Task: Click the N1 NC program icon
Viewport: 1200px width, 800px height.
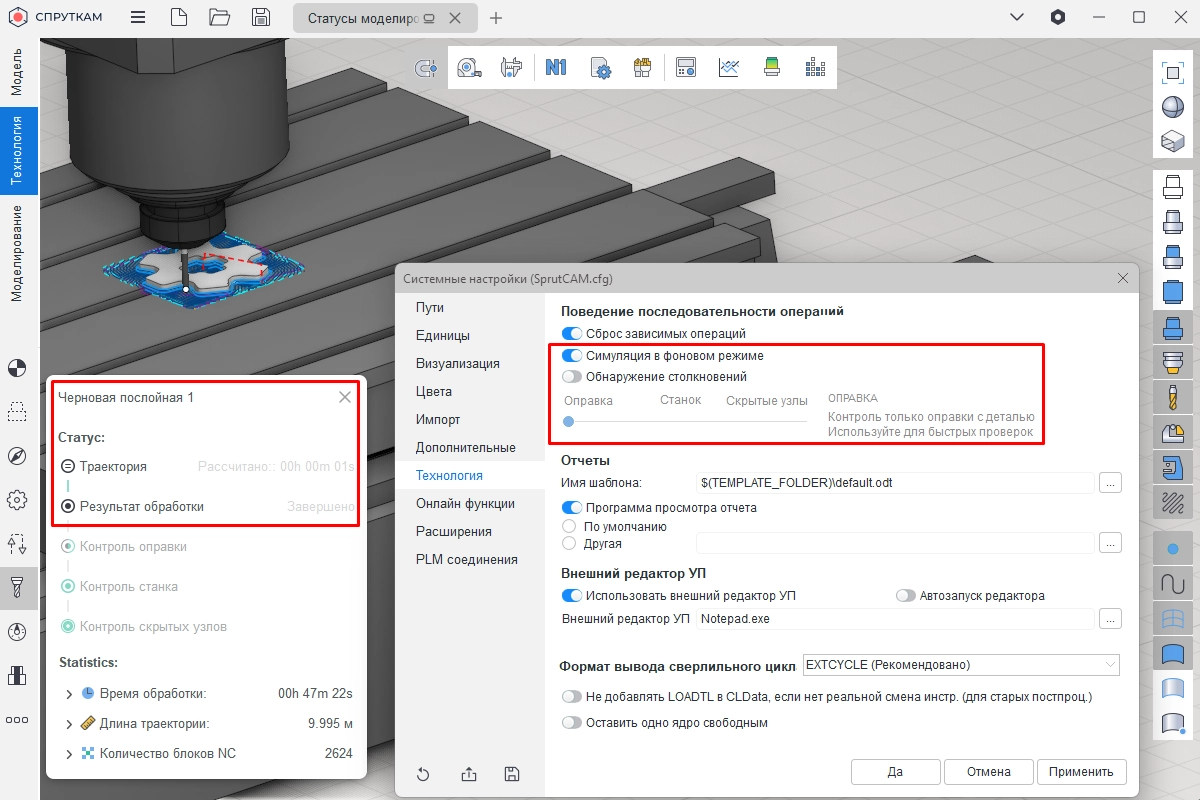Action: 556,68
